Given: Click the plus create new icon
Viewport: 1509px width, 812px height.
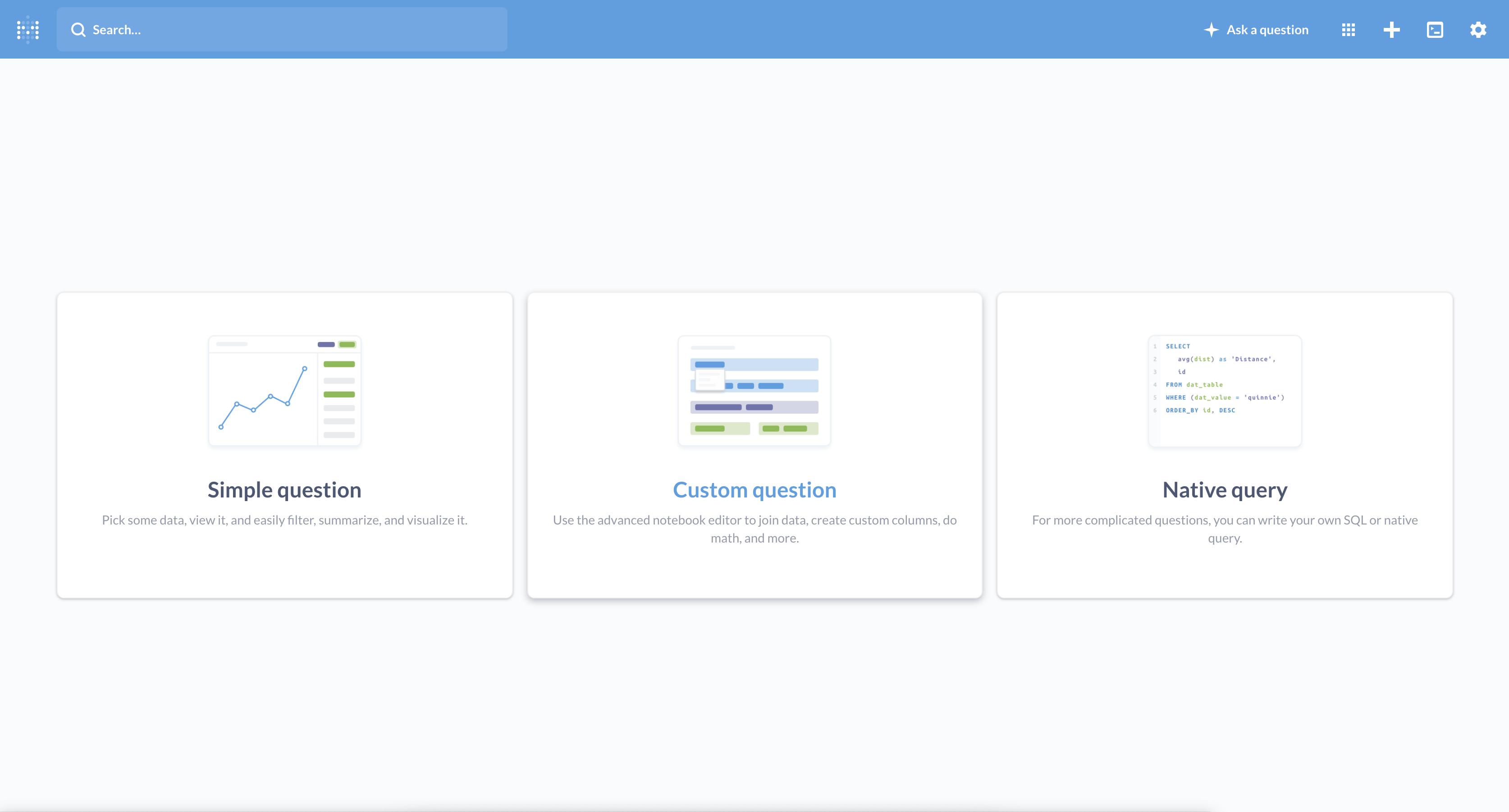Looking at the screenshot, I should click(1391, 29).
